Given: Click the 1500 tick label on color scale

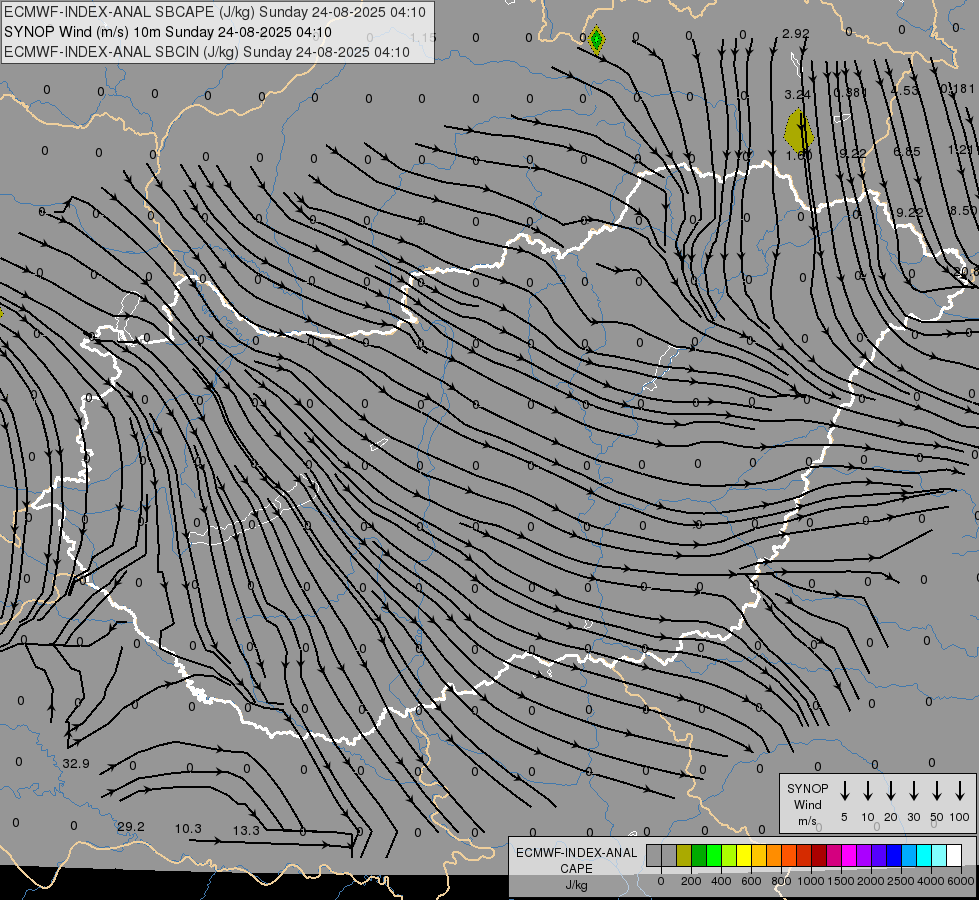Looking at the screenshot, I should (x=841, y=881).
